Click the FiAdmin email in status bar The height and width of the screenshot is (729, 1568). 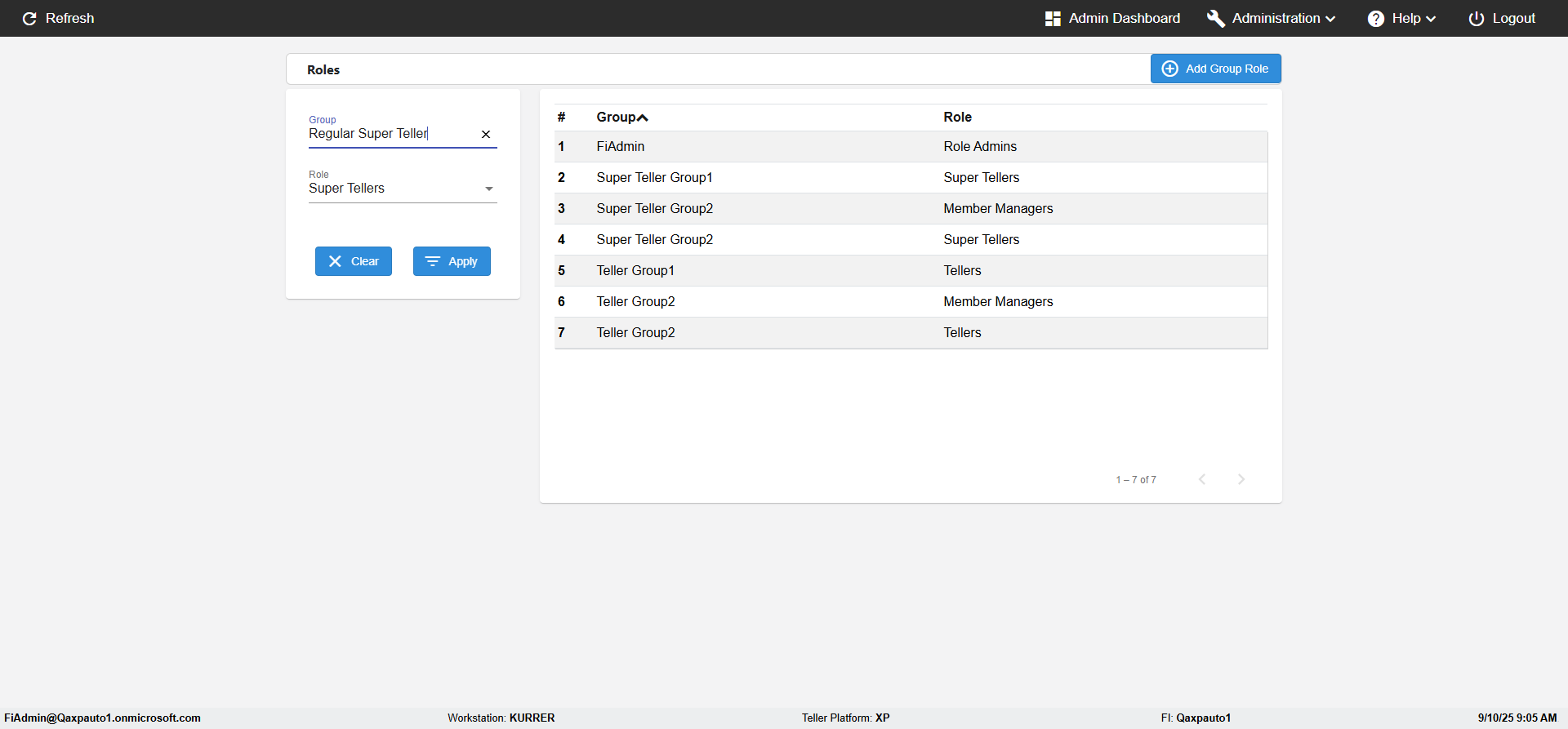click(x=102, y=718)
